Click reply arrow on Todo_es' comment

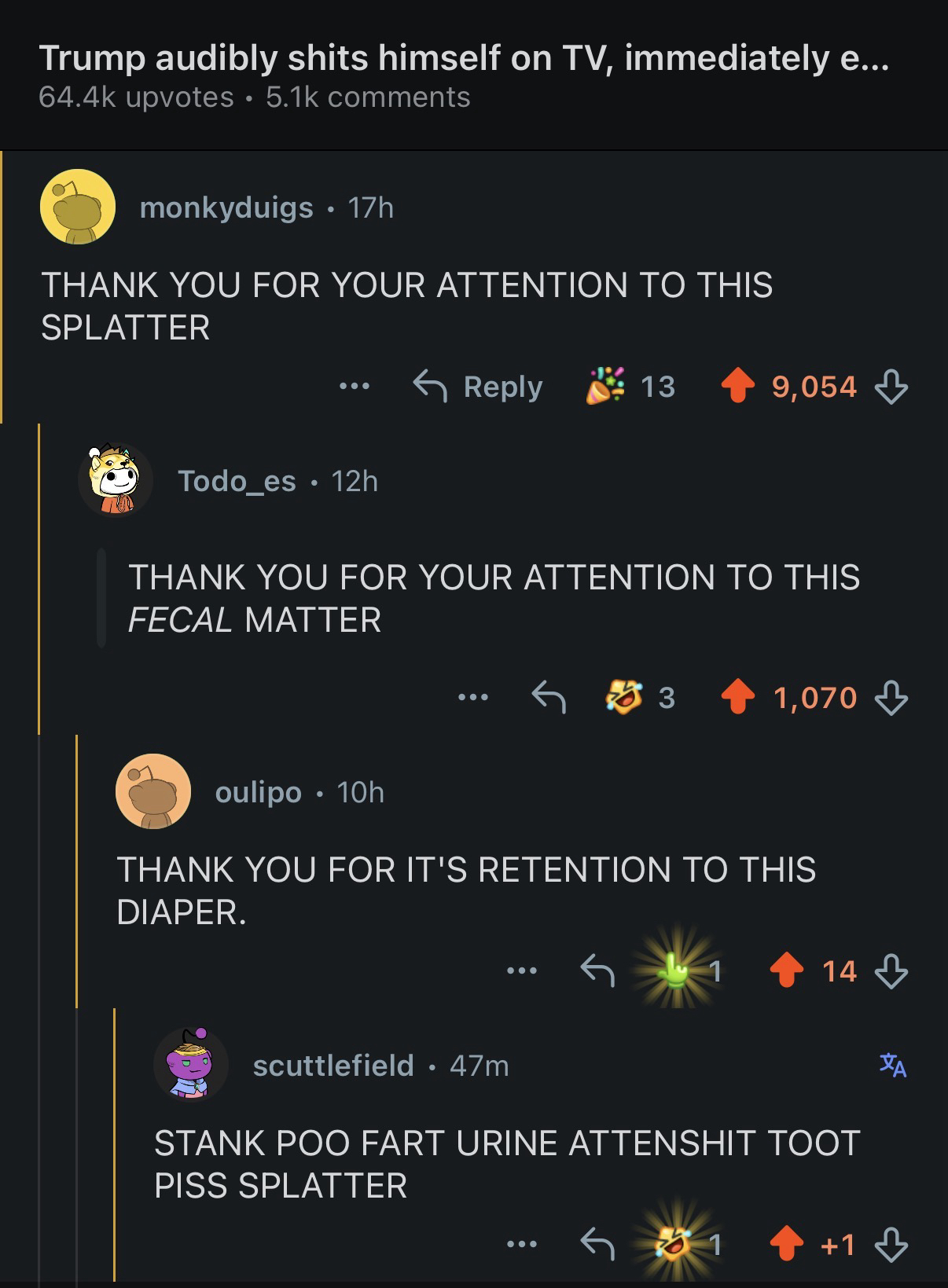coord(549,697)
